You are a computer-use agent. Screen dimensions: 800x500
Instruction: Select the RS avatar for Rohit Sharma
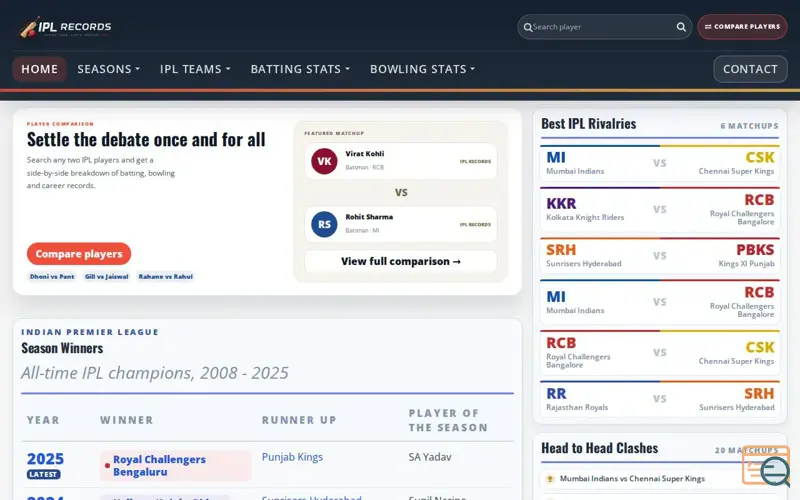click(324, 224)
